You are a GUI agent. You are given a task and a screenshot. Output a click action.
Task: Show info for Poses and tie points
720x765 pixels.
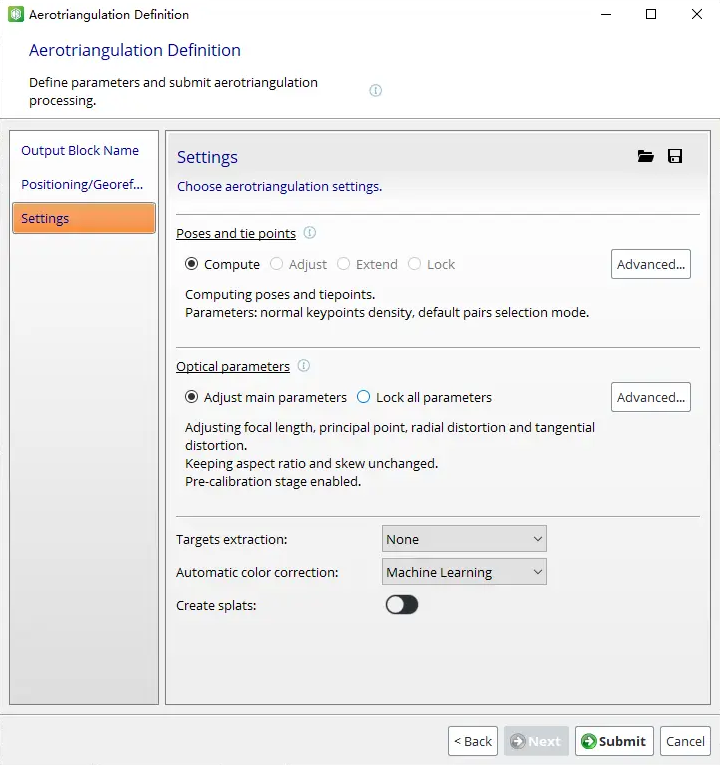coord(310,233)
